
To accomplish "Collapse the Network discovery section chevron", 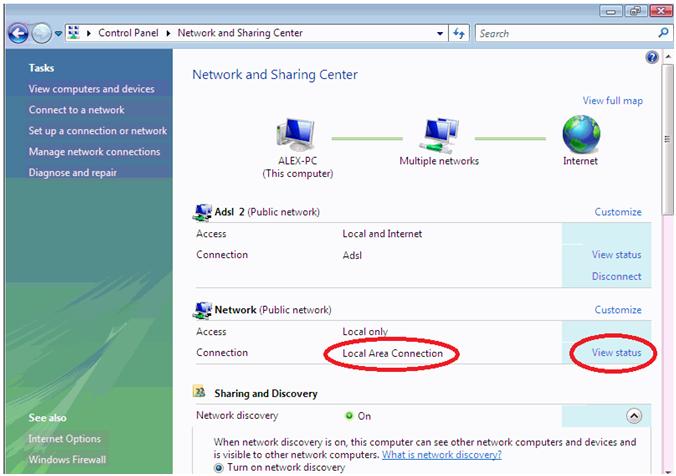I will pyautogui.click(x=633, y=416).
